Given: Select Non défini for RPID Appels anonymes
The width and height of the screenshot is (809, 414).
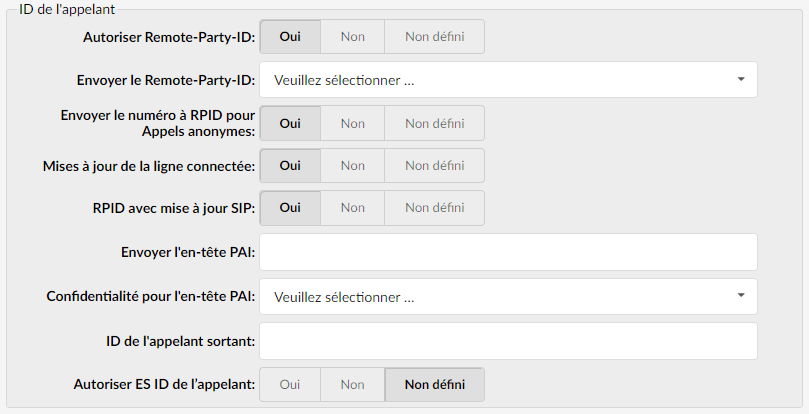Looking at the screenshot, I should [x=434, y=123].
